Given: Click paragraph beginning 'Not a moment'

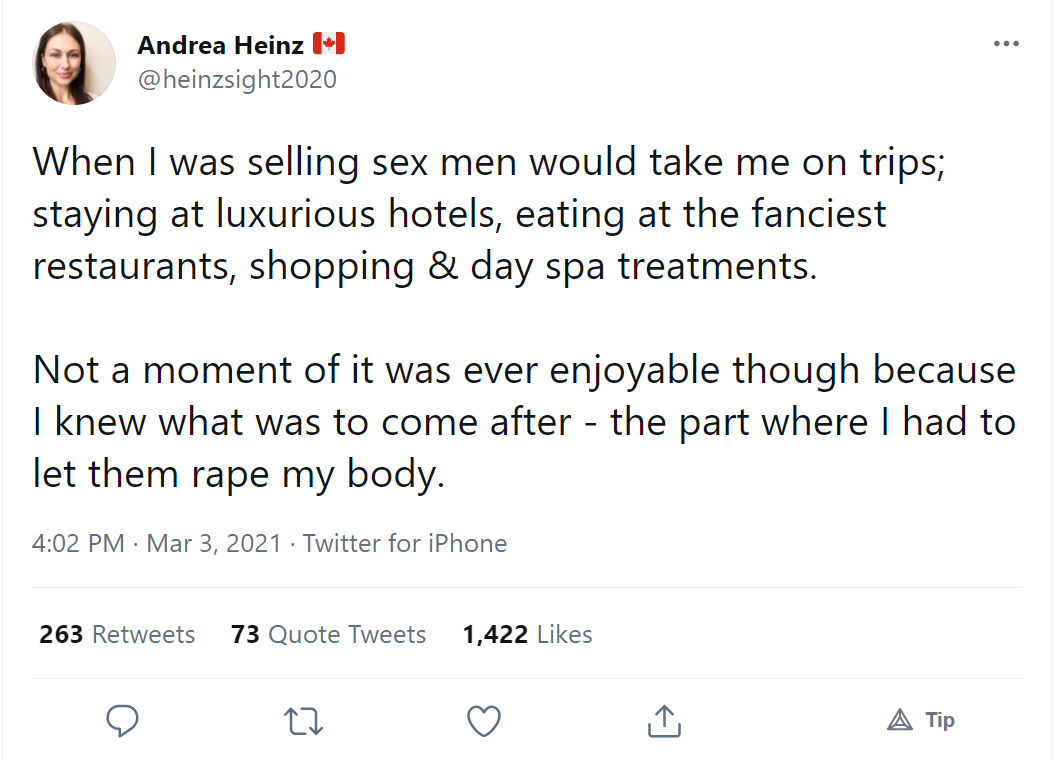Looking at the screenshot, I should click(524, 422).
